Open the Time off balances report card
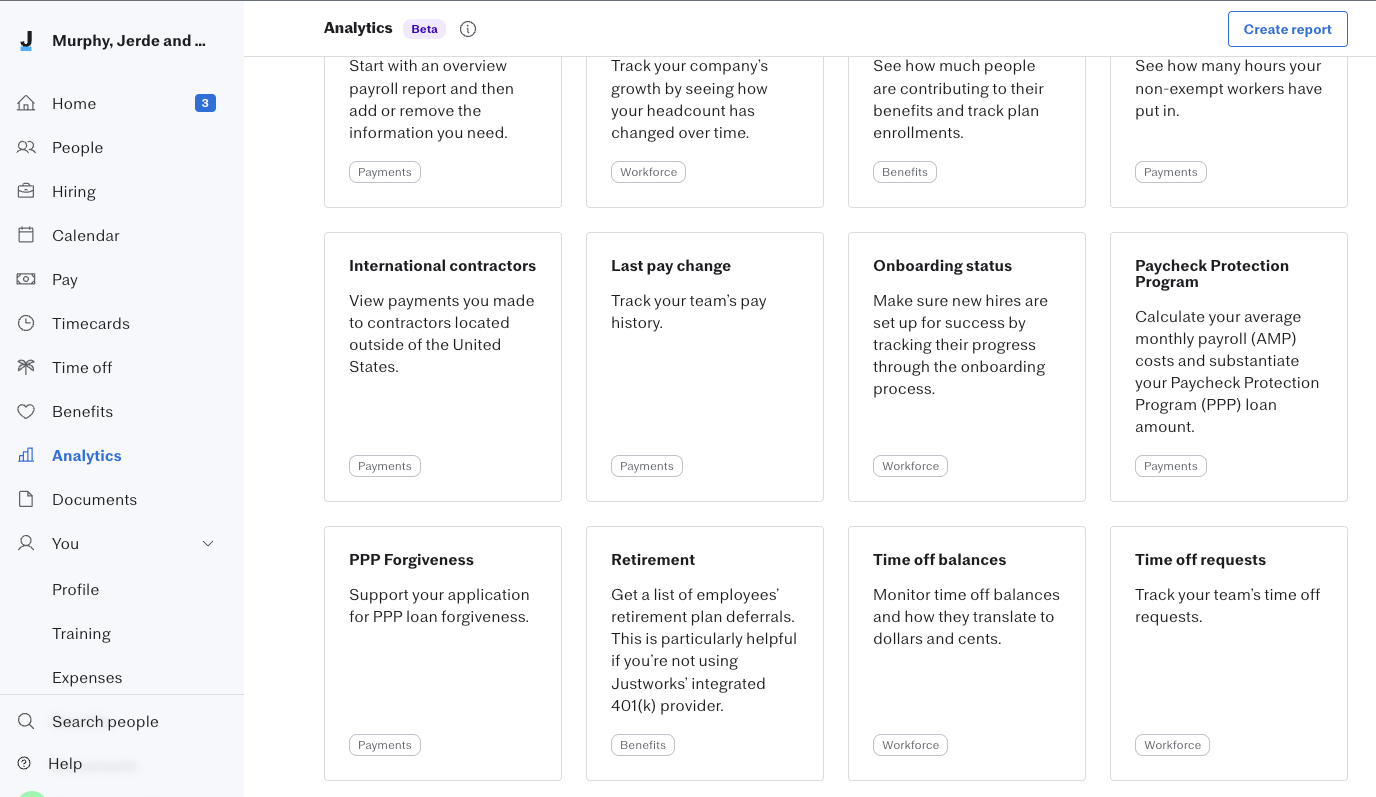The width and height of the screenshot is (1376, 797). pyautogui.click(x=967, y=653)
